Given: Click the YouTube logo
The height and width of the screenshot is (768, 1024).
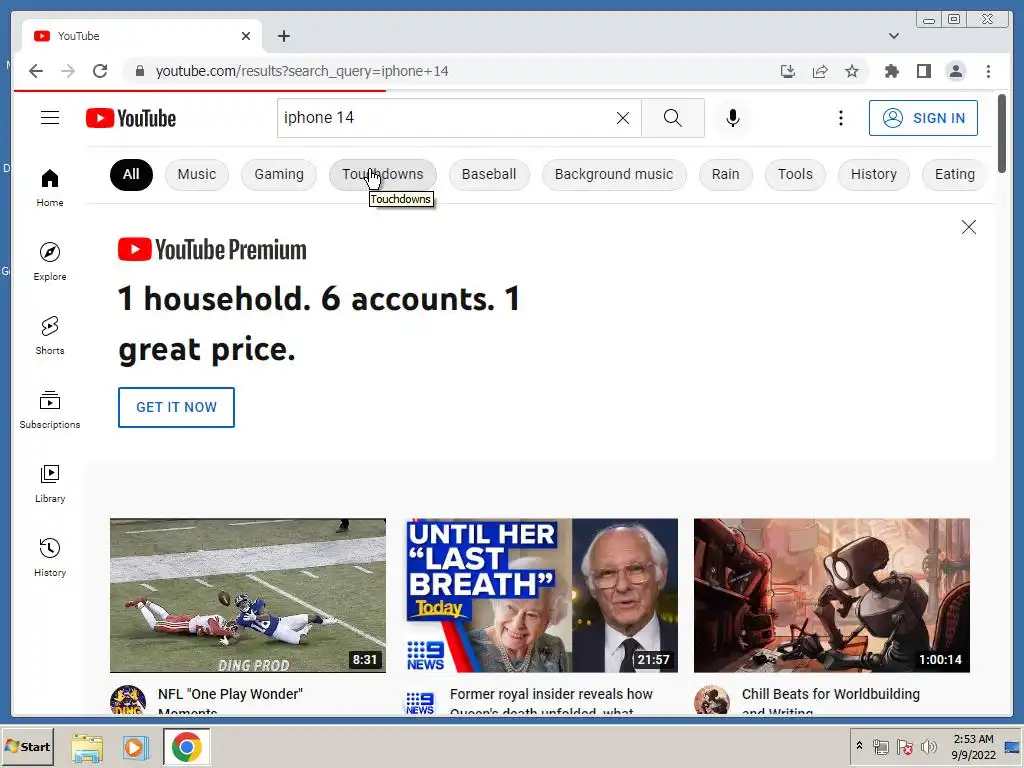Looking at the screenshot, I should tap(131, 118).
